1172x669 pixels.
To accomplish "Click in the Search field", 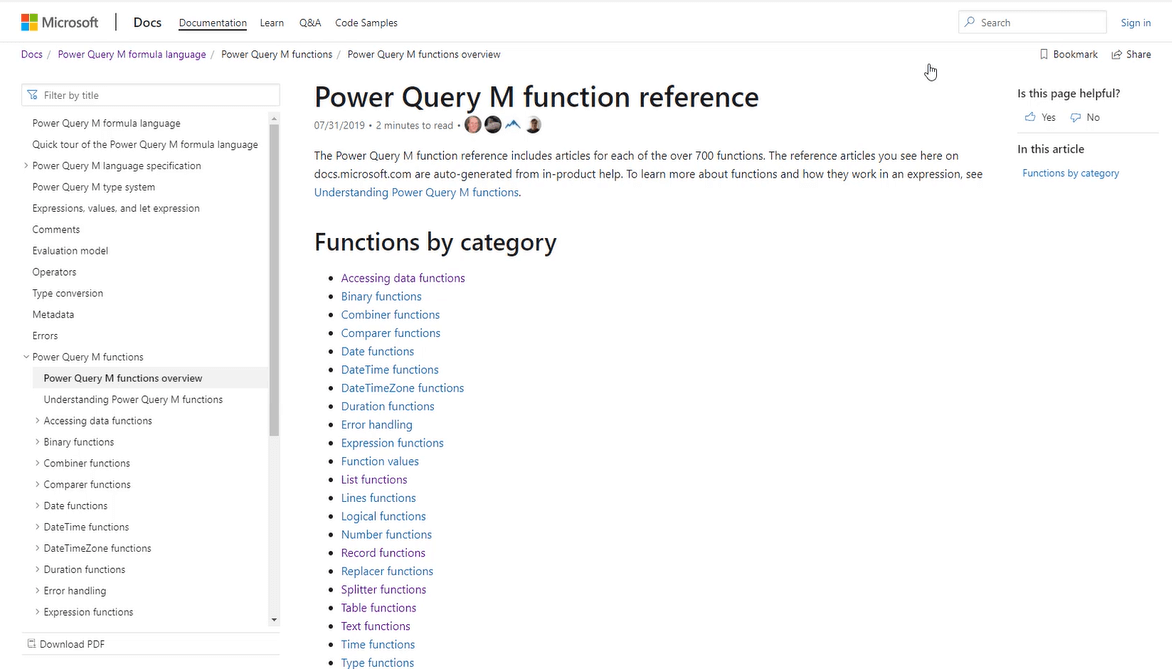I will pyautogui.click(x=1032, y=22).
